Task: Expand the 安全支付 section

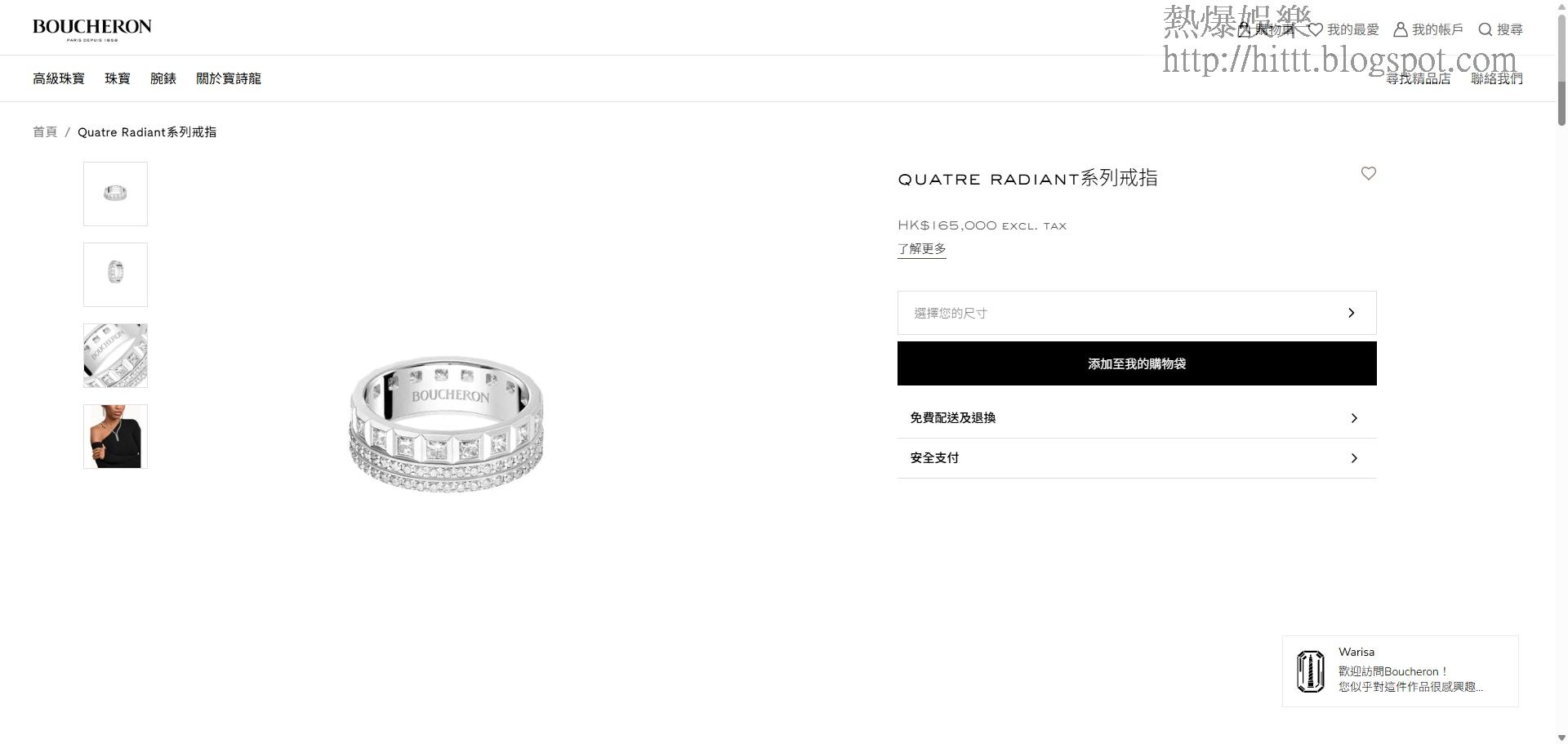Action: click(1137, 458)
